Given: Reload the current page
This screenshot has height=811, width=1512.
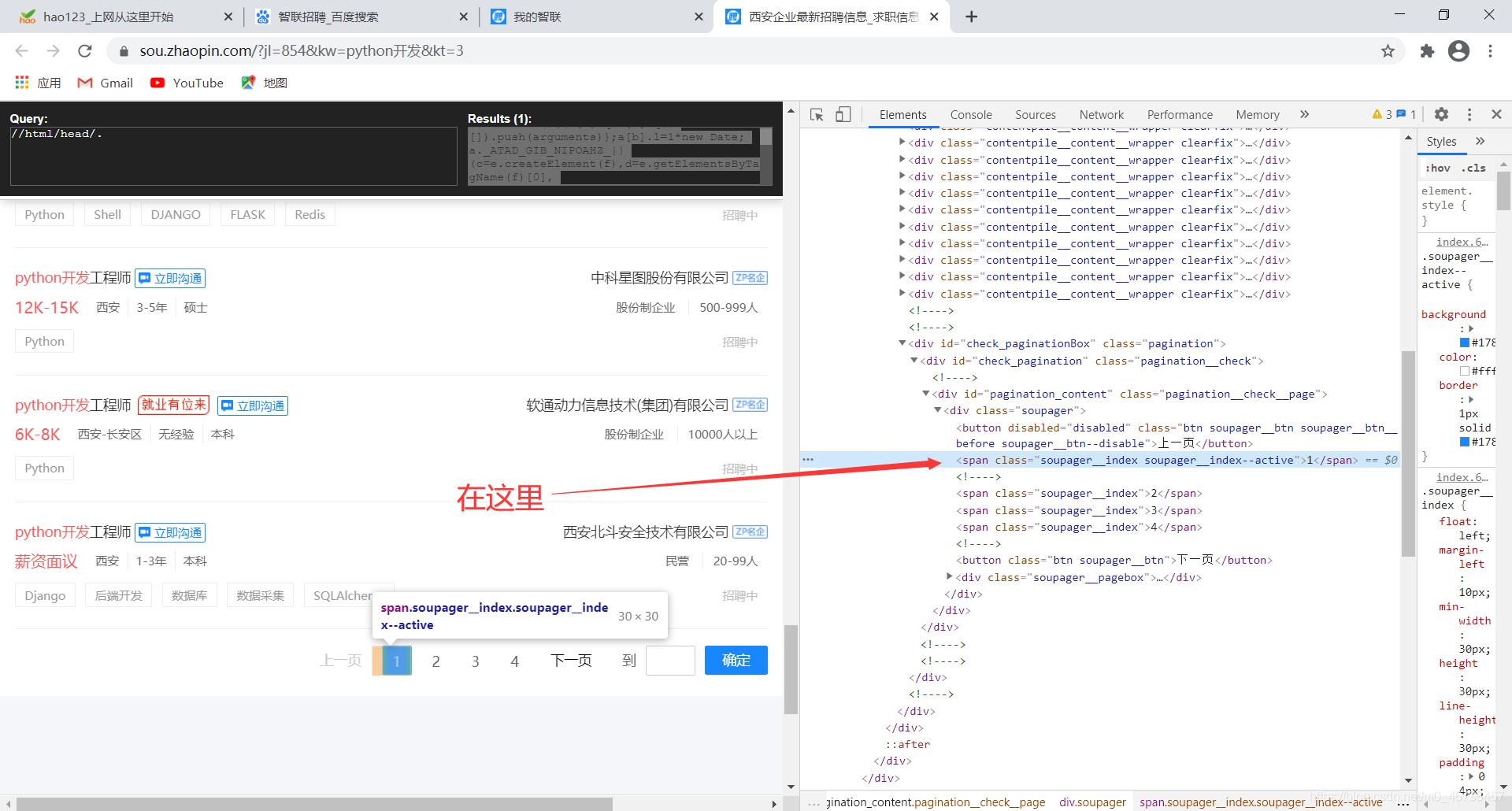Looking at the screenshot, I should point(85,51).
